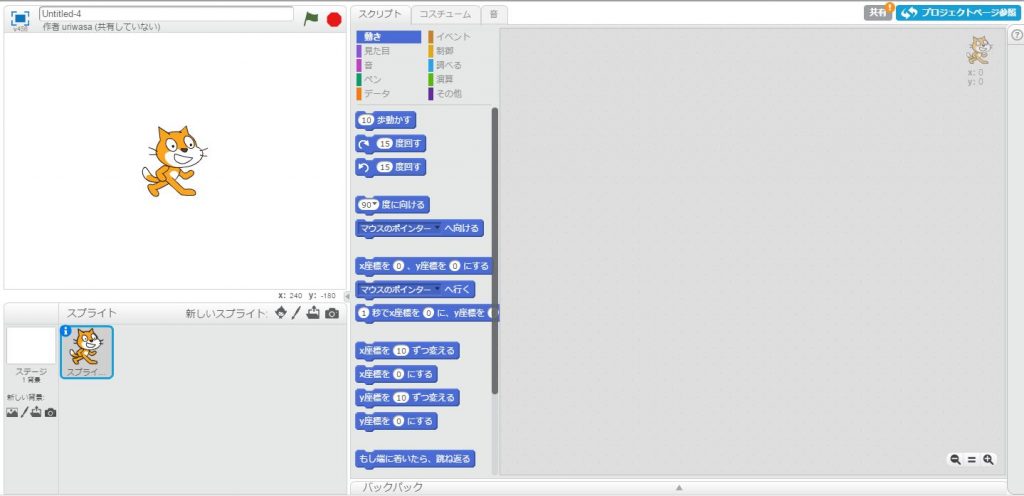Click the number field in the 10歩動かす block
Viewport: 1024px width, 496px height.
pos(366,120)
